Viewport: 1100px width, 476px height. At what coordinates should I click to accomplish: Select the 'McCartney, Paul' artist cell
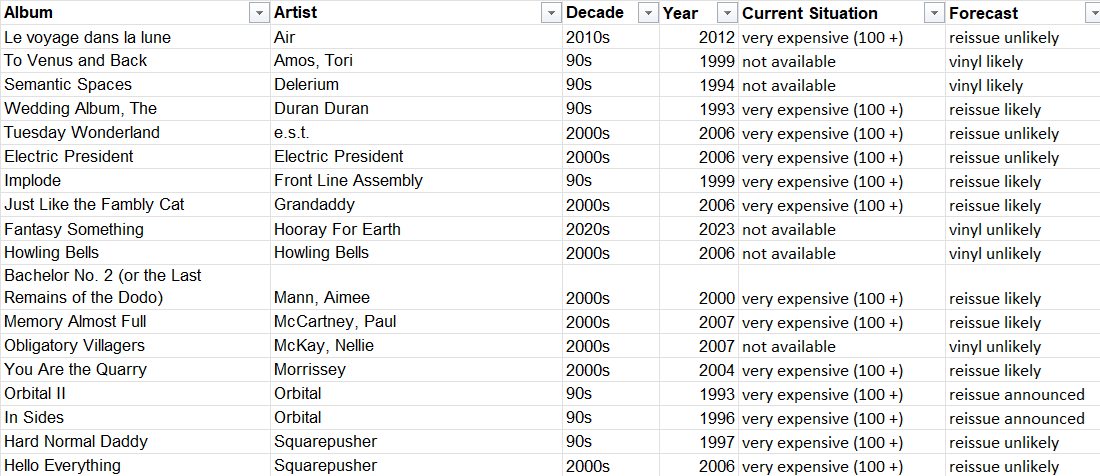click(416, 322)
